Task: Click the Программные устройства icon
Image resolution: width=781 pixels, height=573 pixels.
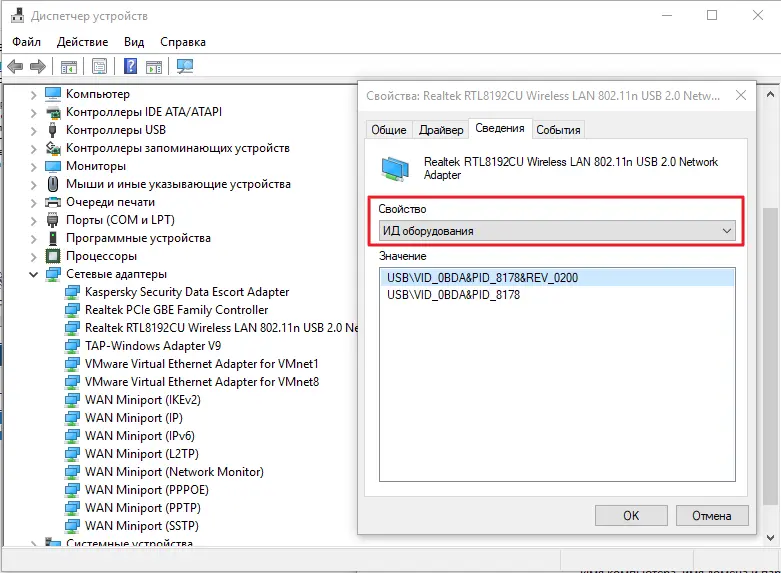Action: pyautogui.click(x=53, y=238)
